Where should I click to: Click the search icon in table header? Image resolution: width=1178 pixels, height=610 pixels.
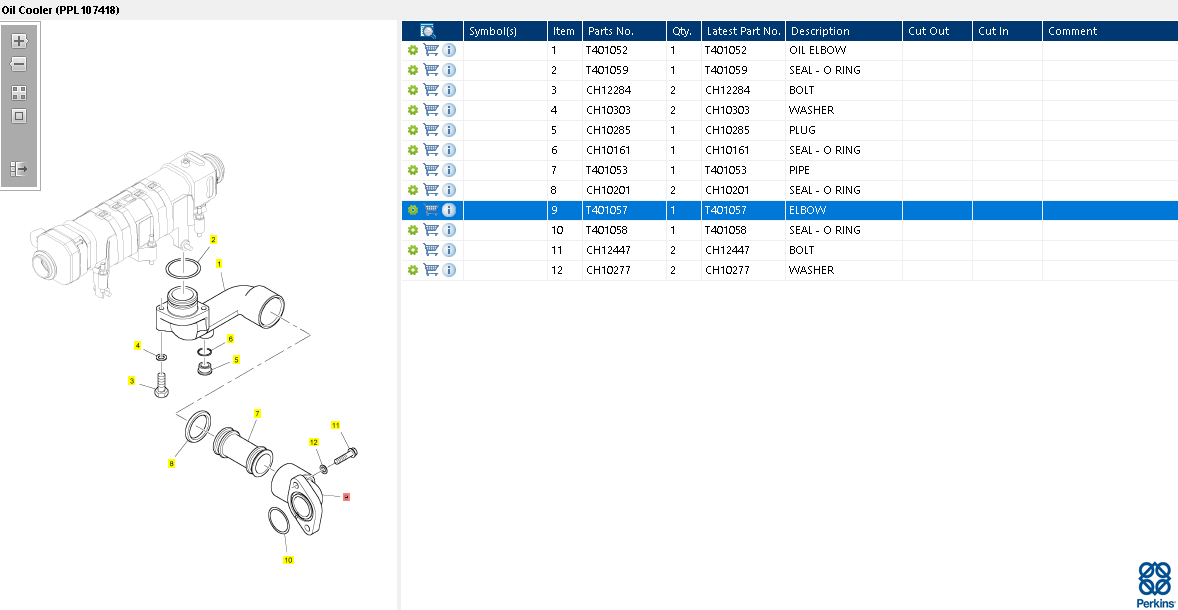(x=428, y=31)
